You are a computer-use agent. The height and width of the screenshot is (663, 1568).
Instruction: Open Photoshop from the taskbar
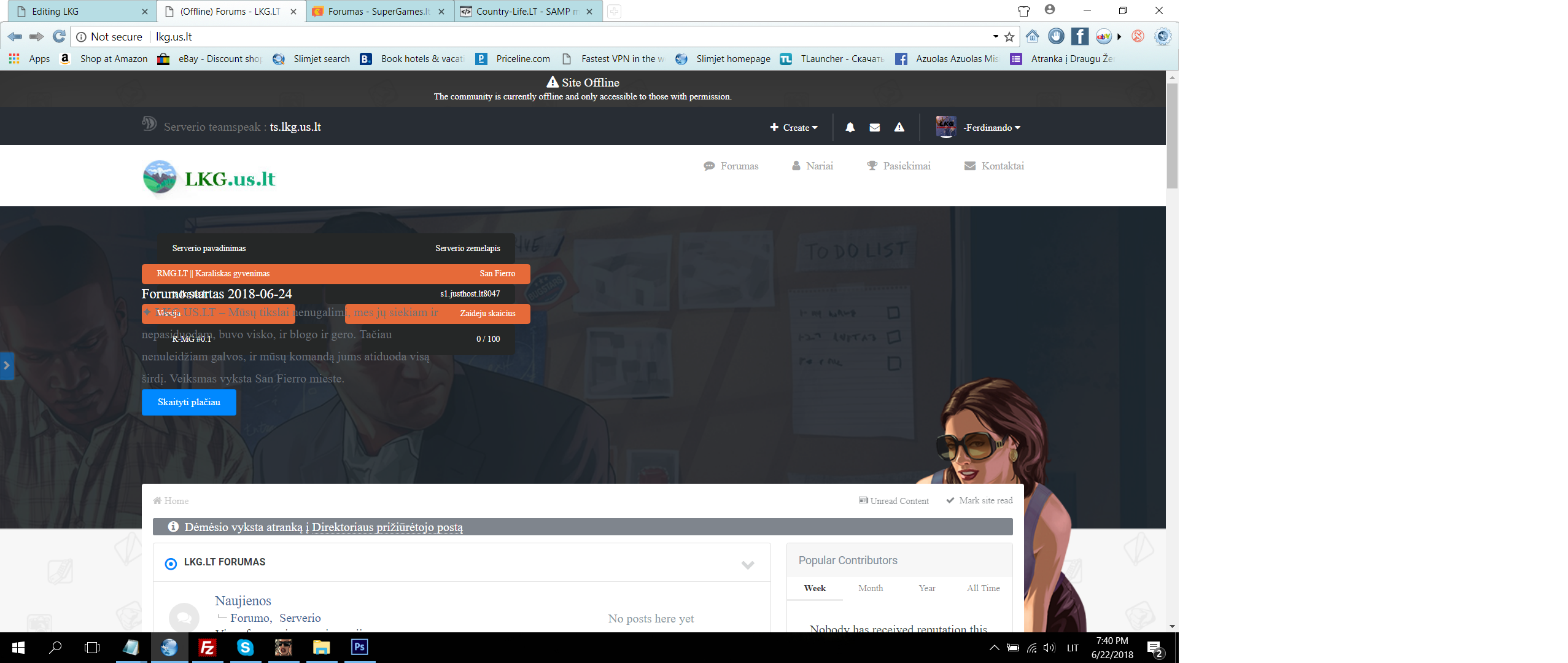point(359,648)
